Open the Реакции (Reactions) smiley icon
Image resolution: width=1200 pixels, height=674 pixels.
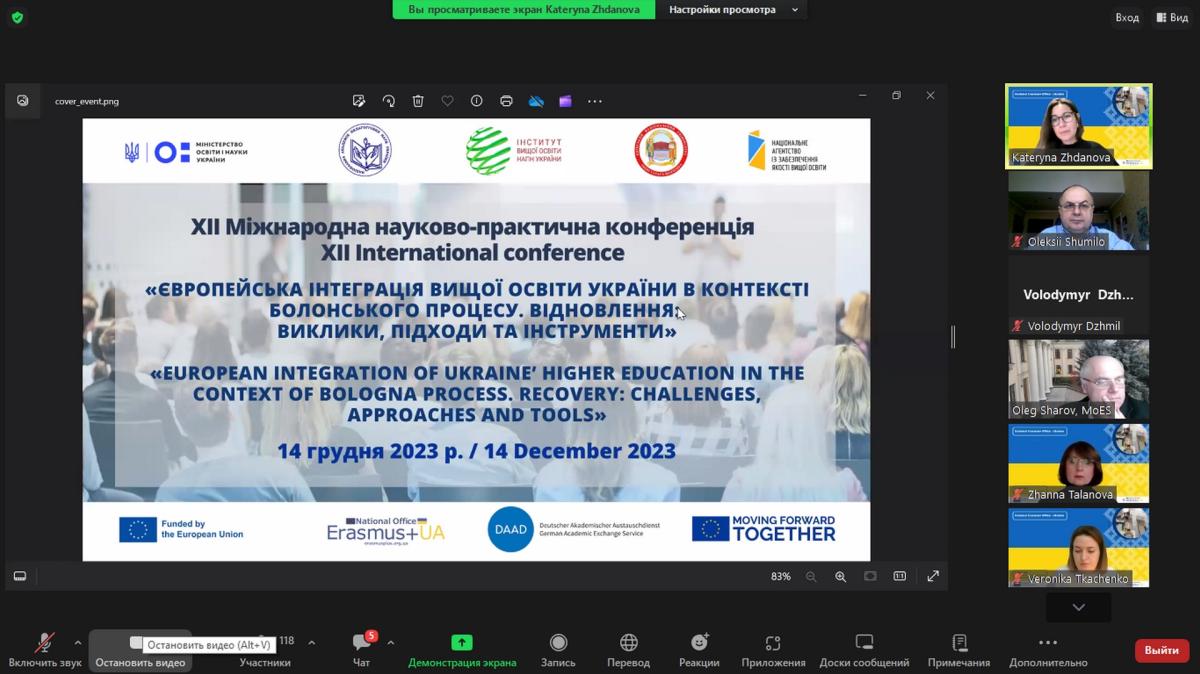(x=699, y=643)
